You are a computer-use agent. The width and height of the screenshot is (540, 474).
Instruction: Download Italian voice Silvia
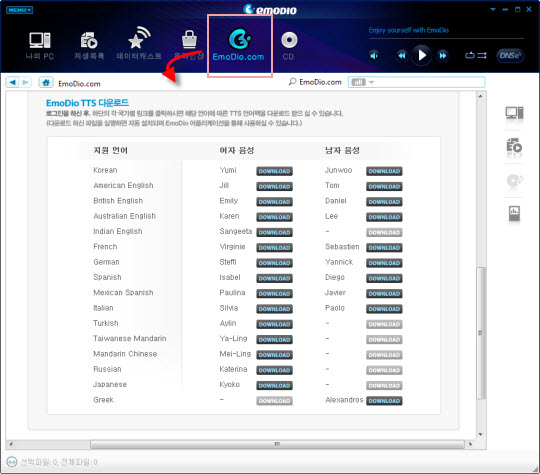click(x=274, y=309)
